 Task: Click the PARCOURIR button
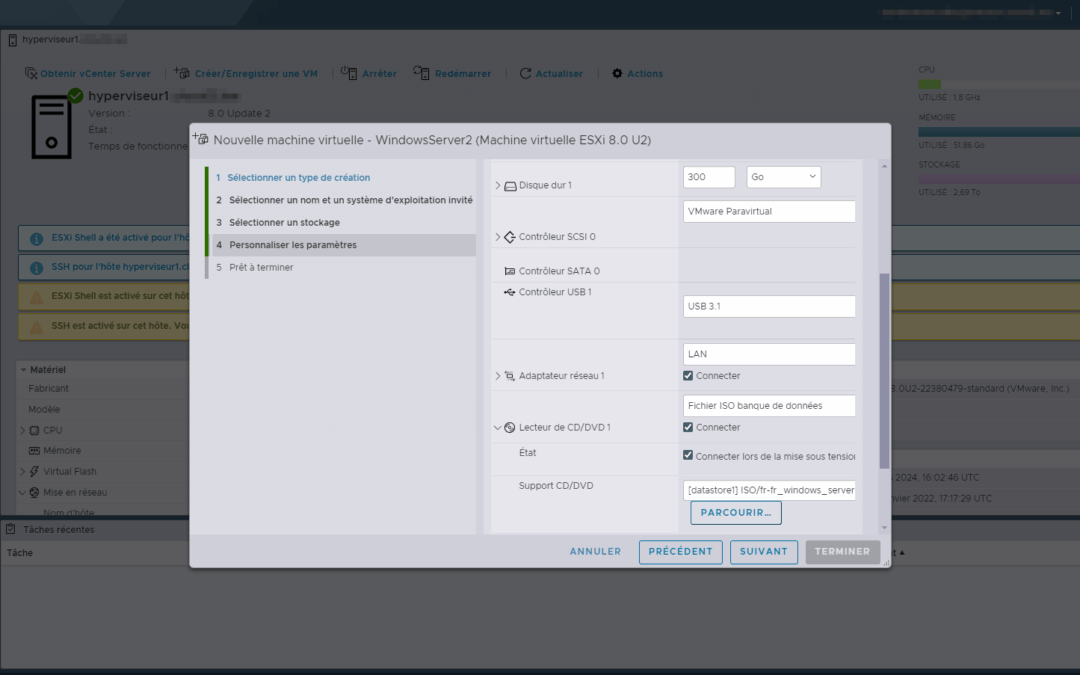pyautogui.click(x=736, y=512)
